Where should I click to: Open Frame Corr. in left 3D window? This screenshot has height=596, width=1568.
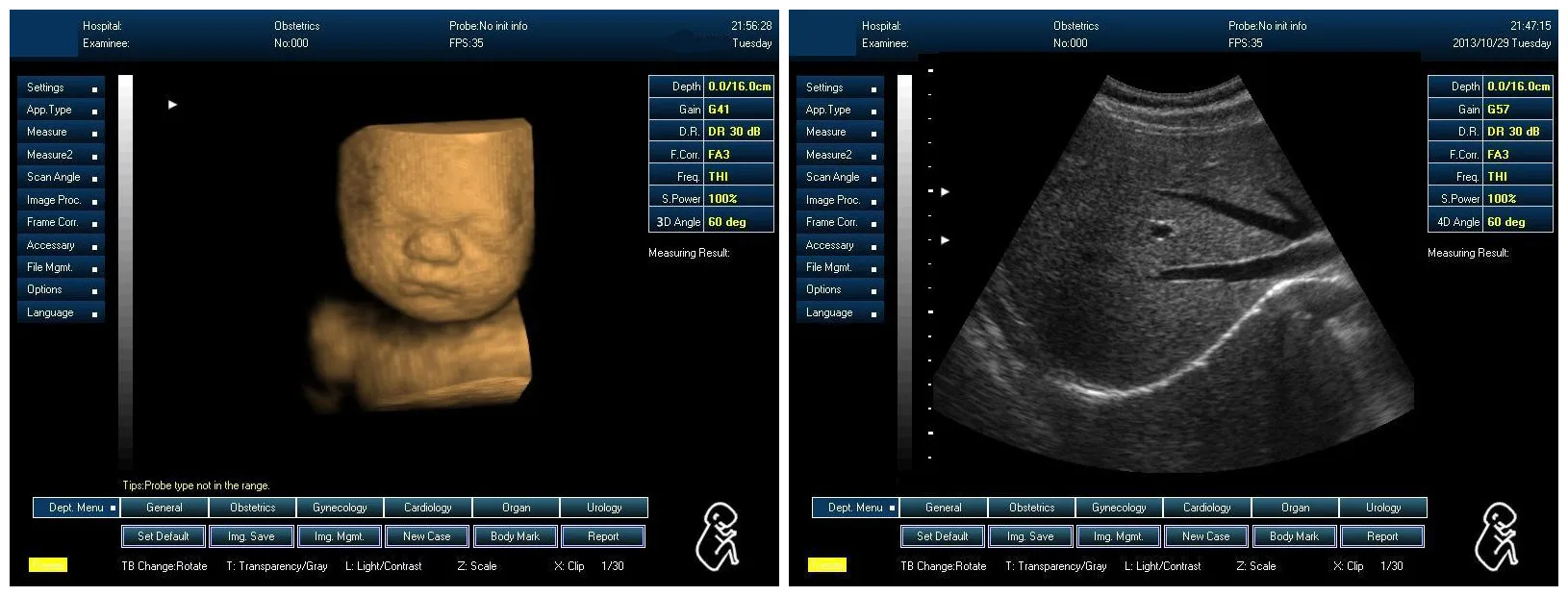[x=61, y=222]
